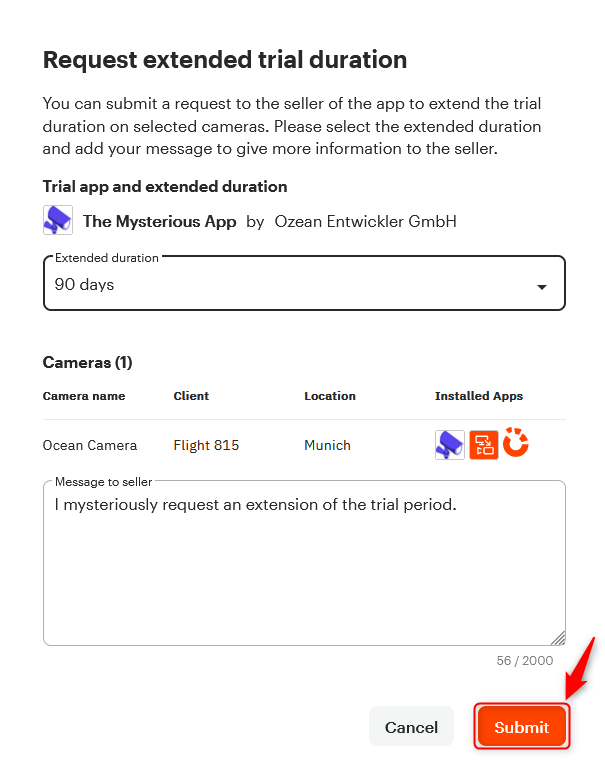This screenshot has width=605, height=770.
Task: Click the Trial app and extended duration label
Action: [x=165, y=187]
